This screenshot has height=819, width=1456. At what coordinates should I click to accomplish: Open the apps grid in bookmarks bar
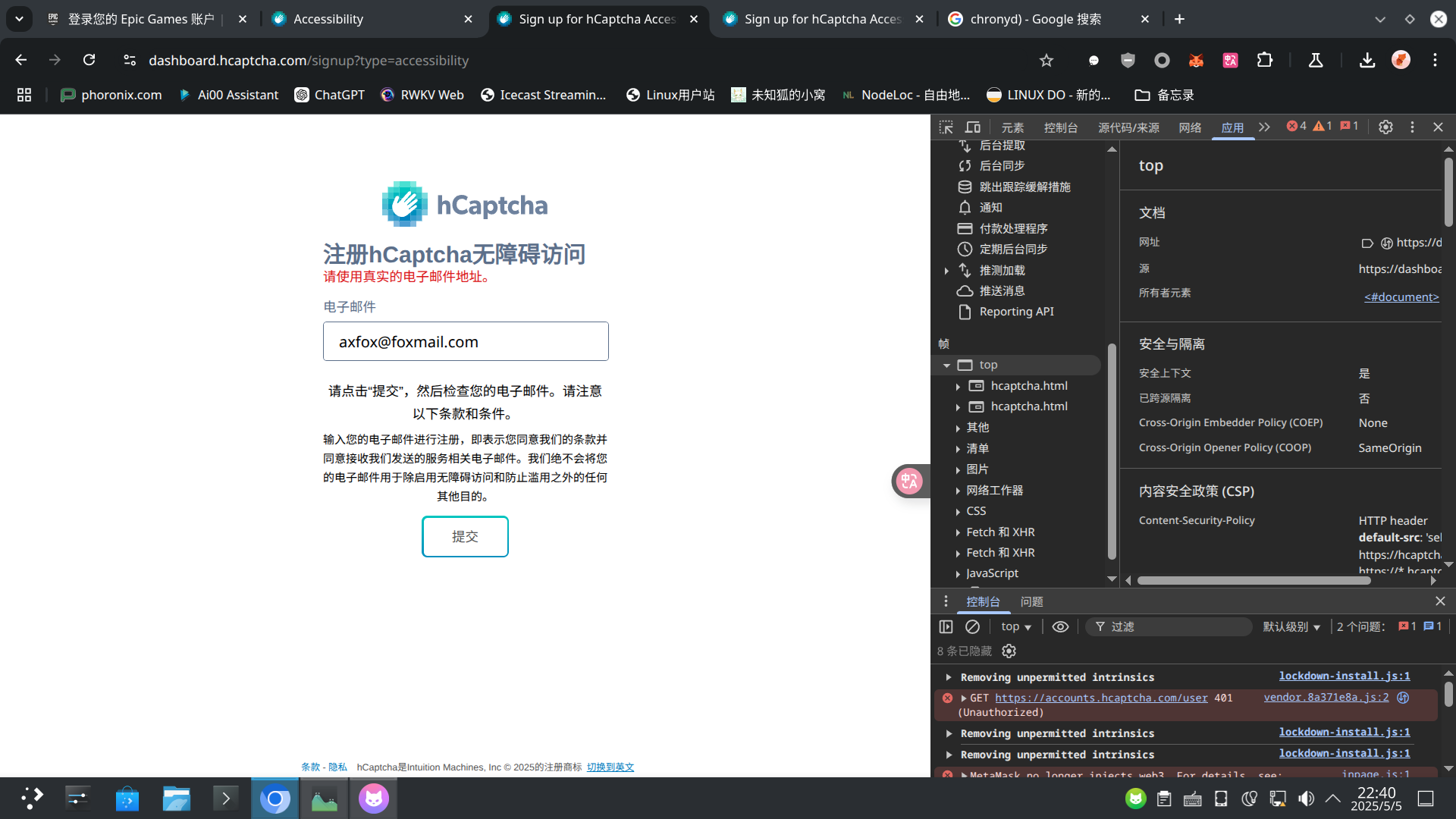pyautogui.click(x=24, y=95)
